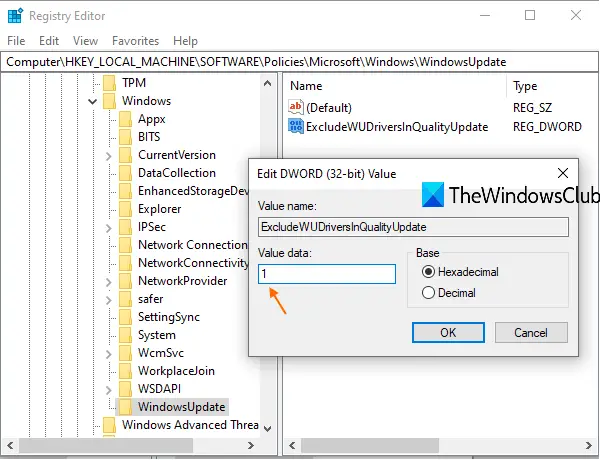Select the WSDAPI folder icon
Screen dimensions: 600x460
(126, 389)
